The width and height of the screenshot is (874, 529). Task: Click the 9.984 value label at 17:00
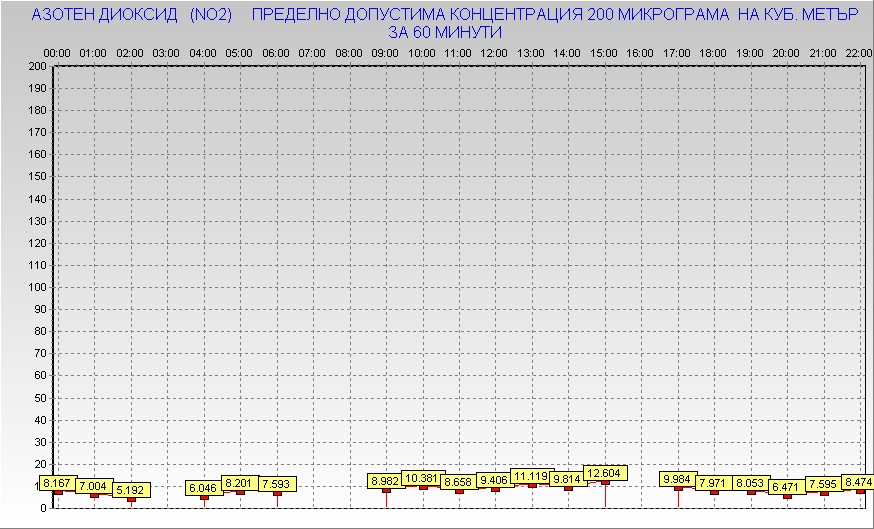pyautogui.click(x=678, y=479)
